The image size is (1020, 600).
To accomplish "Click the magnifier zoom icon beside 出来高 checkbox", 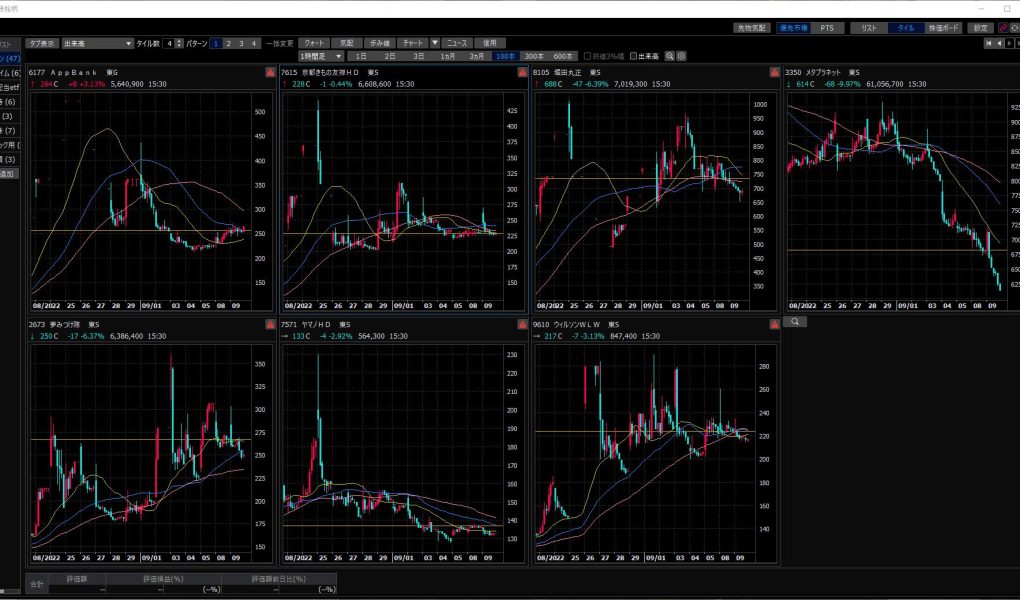I will [x=670, y=56].
